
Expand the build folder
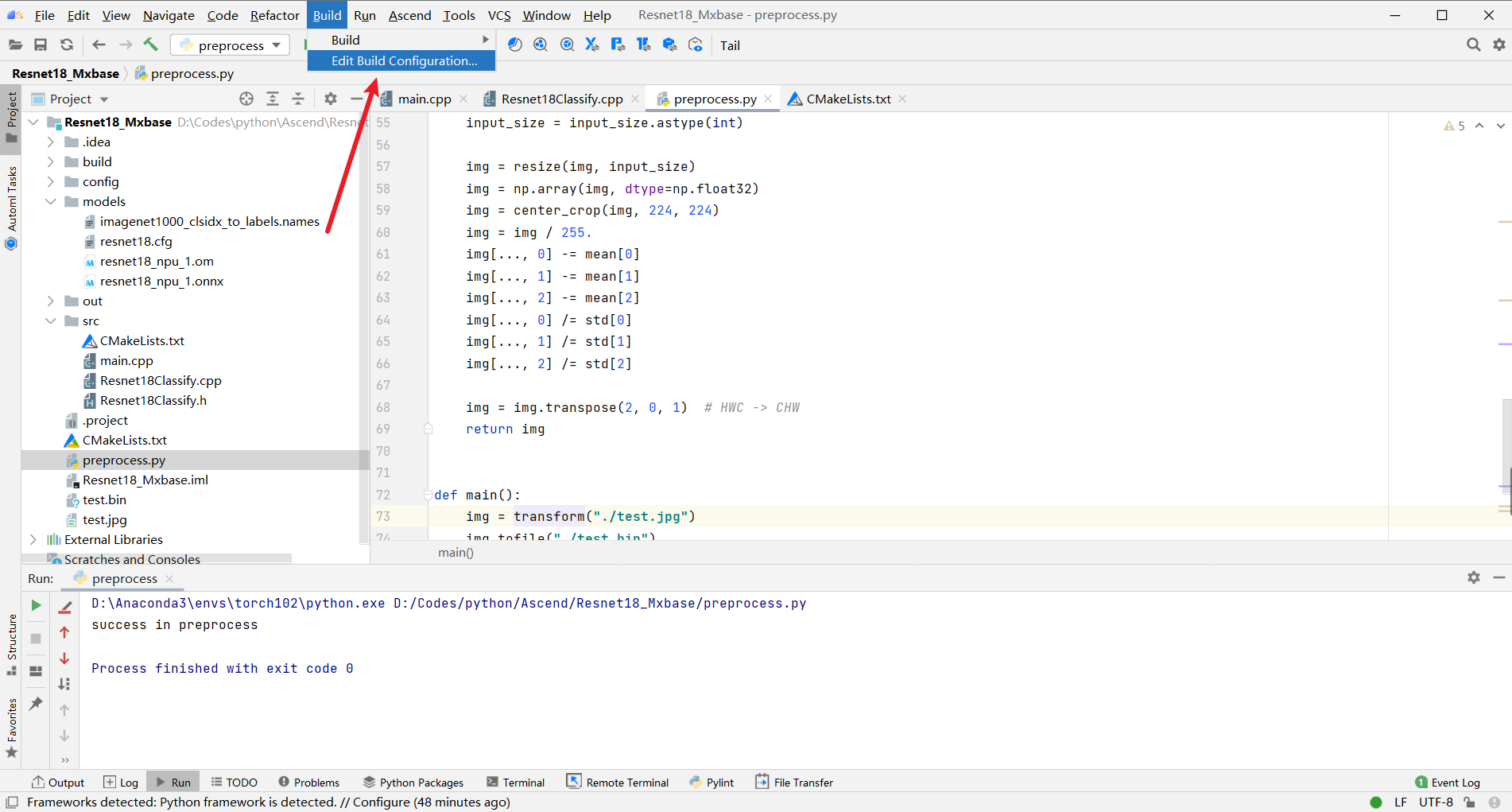tap(51, 161)
